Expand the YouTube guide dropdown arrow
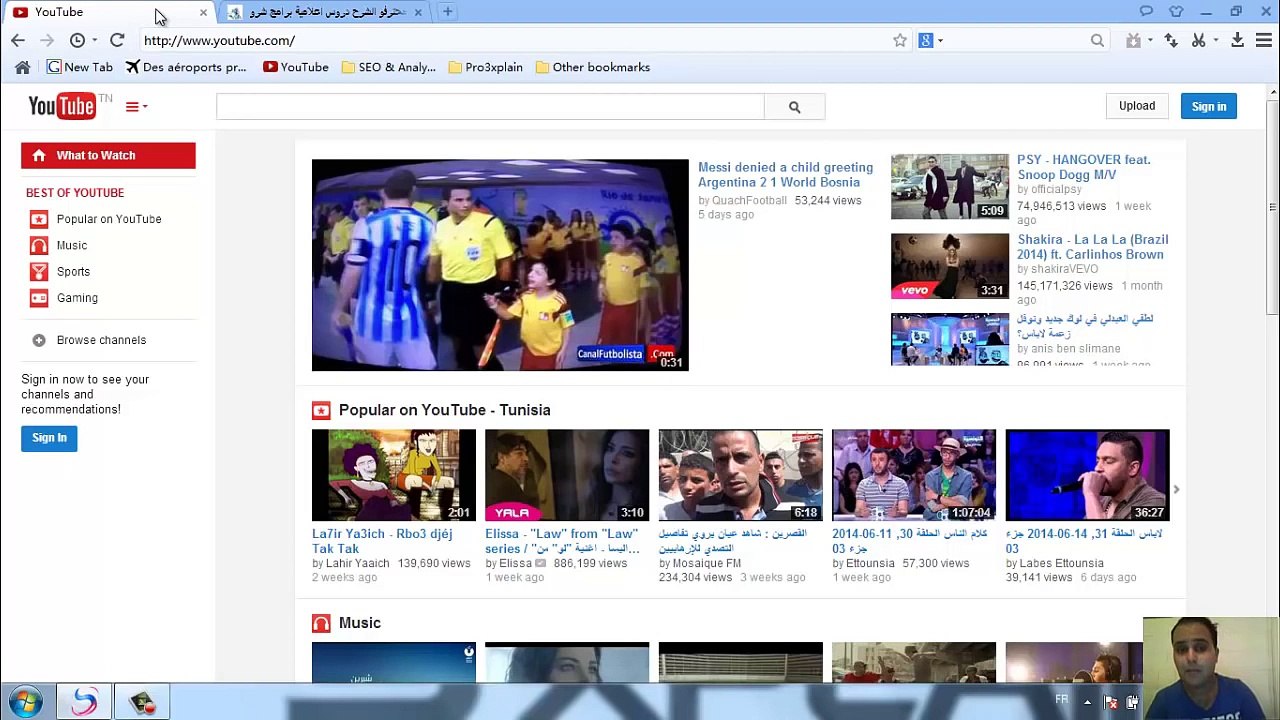Screen dimensions: 1280x720 [x=145, y=106]
